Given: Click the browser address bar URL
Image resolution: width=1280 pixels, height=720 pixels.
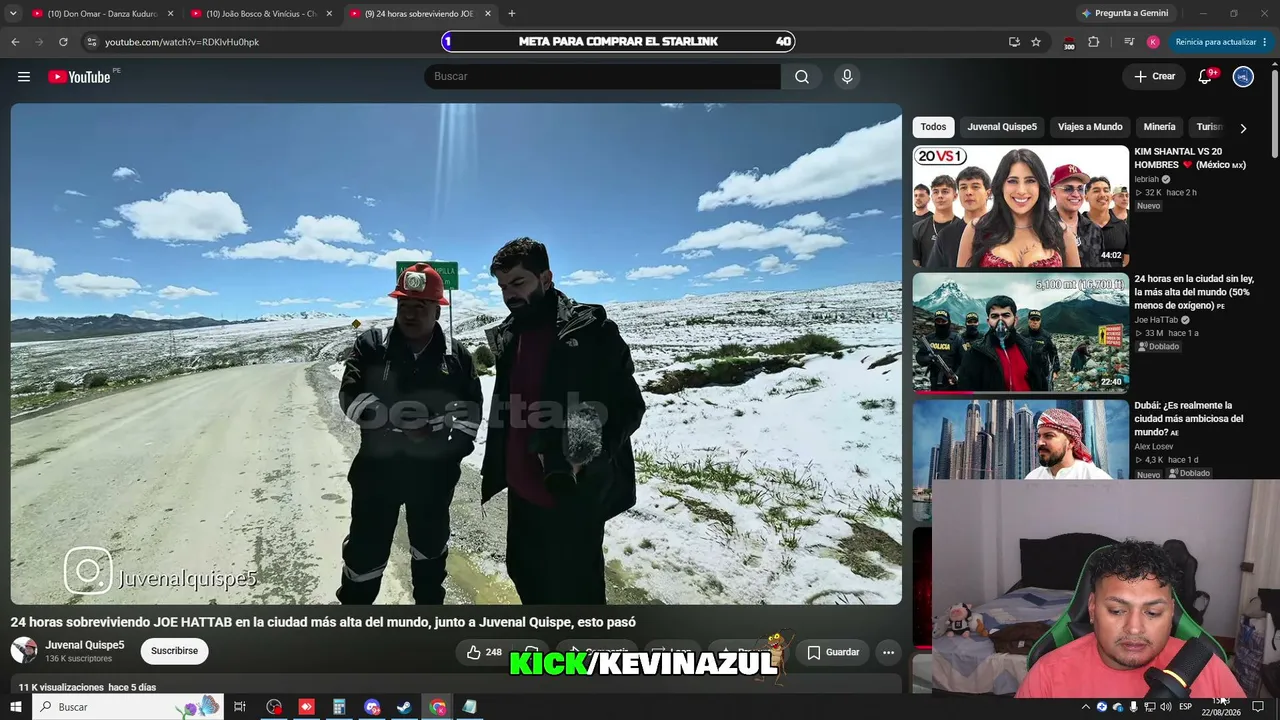Looking at the screenshot, I should [x=182, y=42].
